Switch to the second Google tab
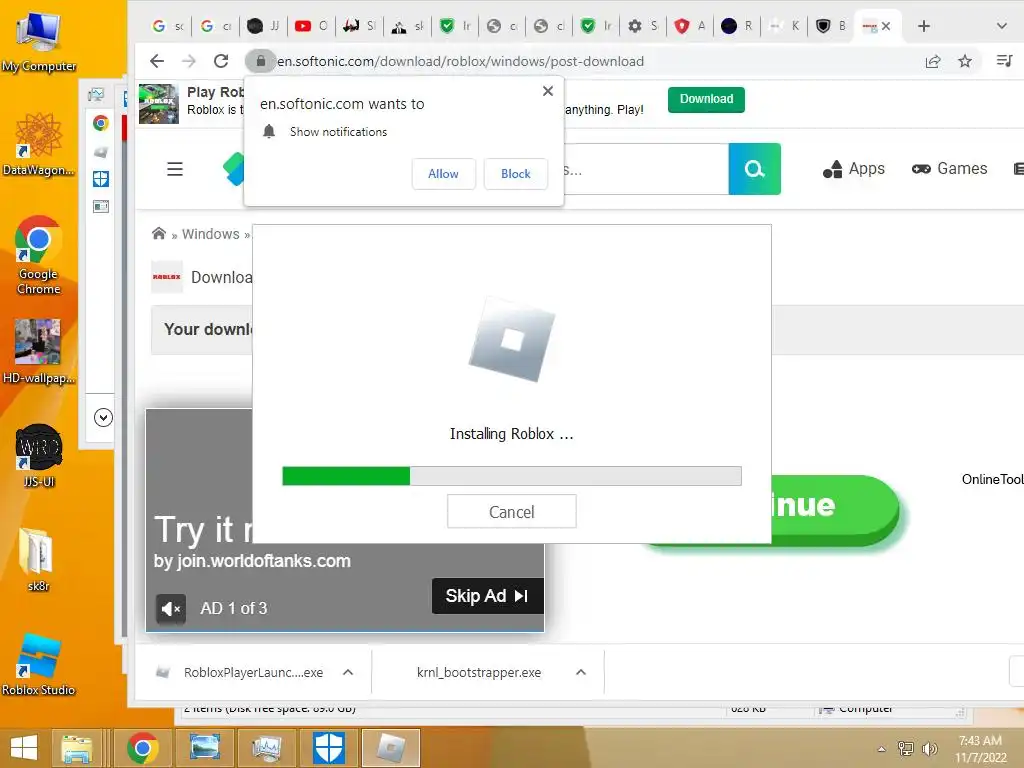The height and width of the screenshot is (768, 1024). point(216,26)
